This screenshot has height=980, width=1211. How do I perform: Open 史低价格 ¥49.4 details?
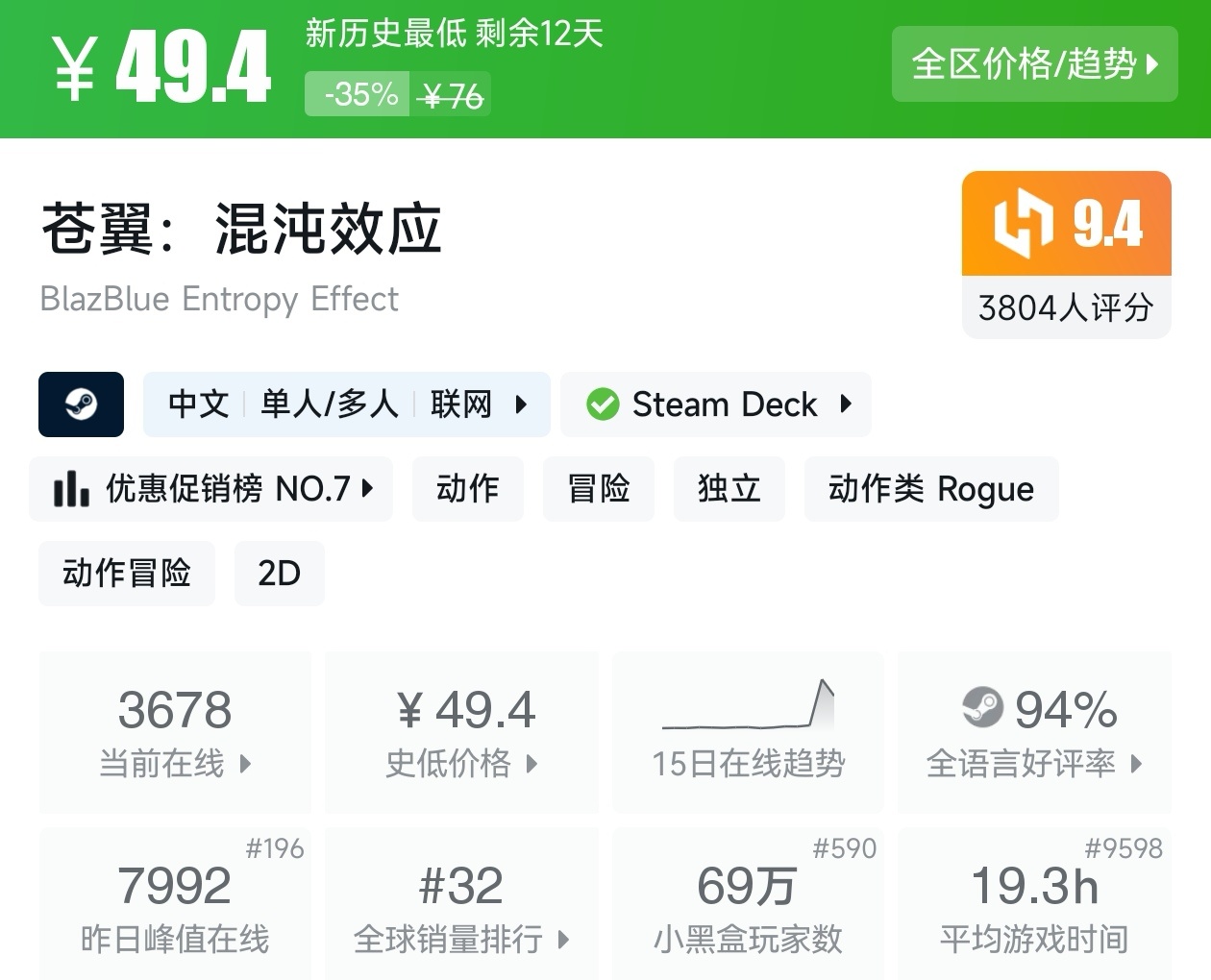pyautogui.click(x=461, y=732)
